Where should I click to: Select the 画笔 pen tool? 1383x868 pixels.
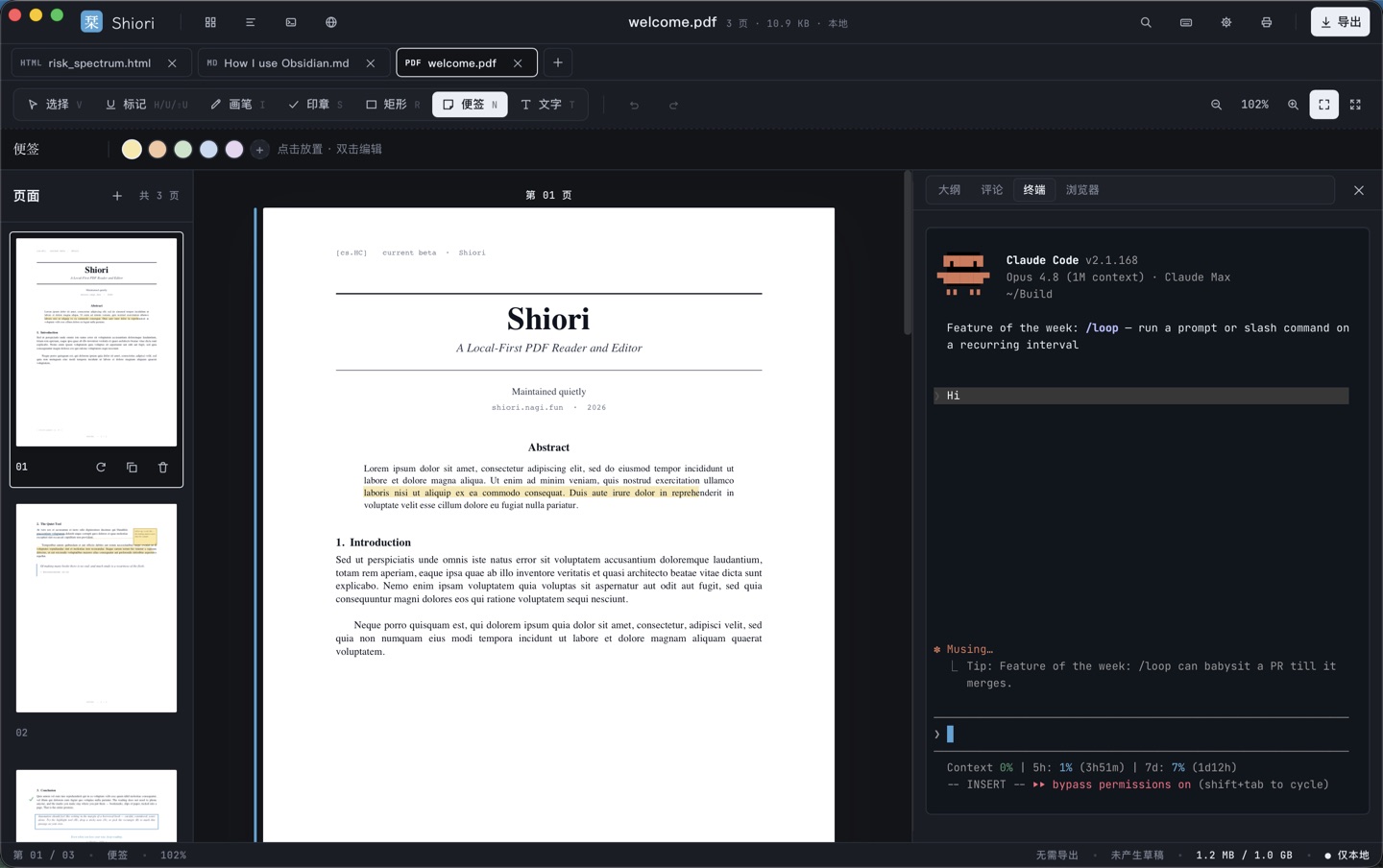237,105
